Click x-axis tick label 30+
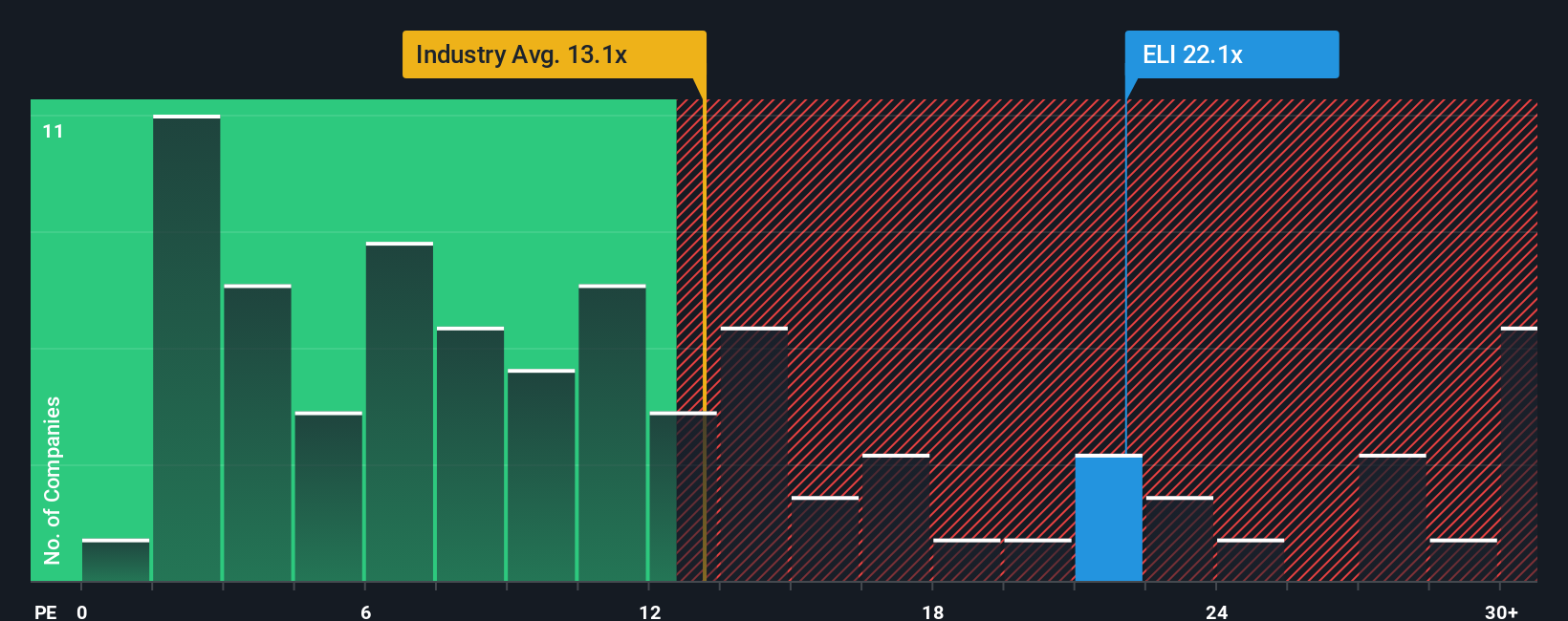Viewport: 1568px width, 621px height. (1501, 611)
